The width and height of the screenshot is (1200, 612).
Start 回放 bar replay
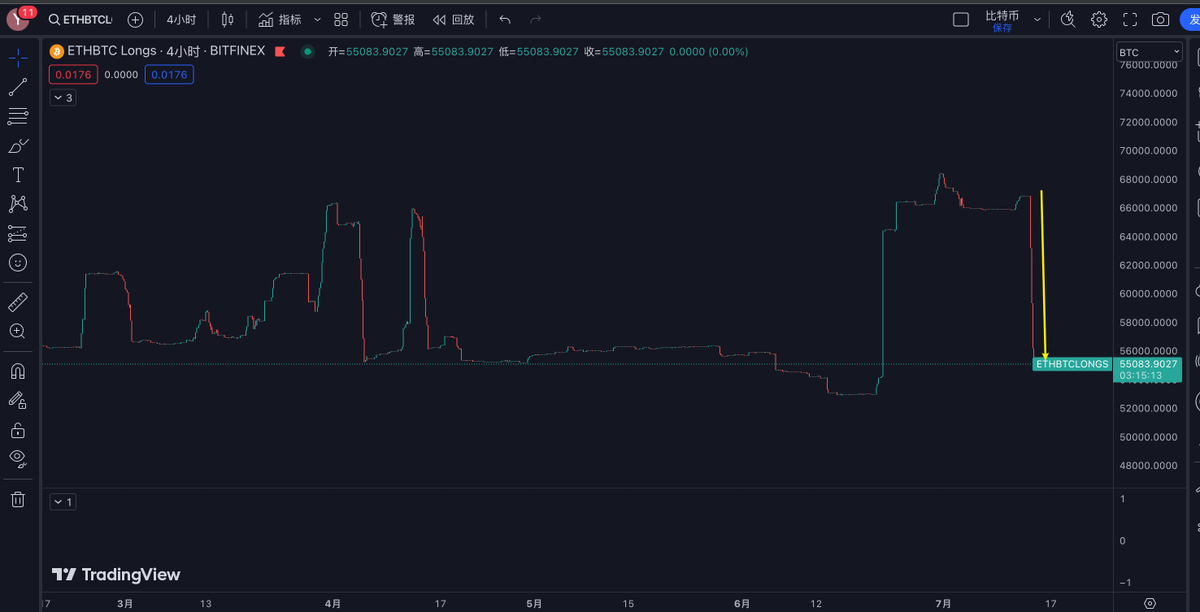coord(453,19)
